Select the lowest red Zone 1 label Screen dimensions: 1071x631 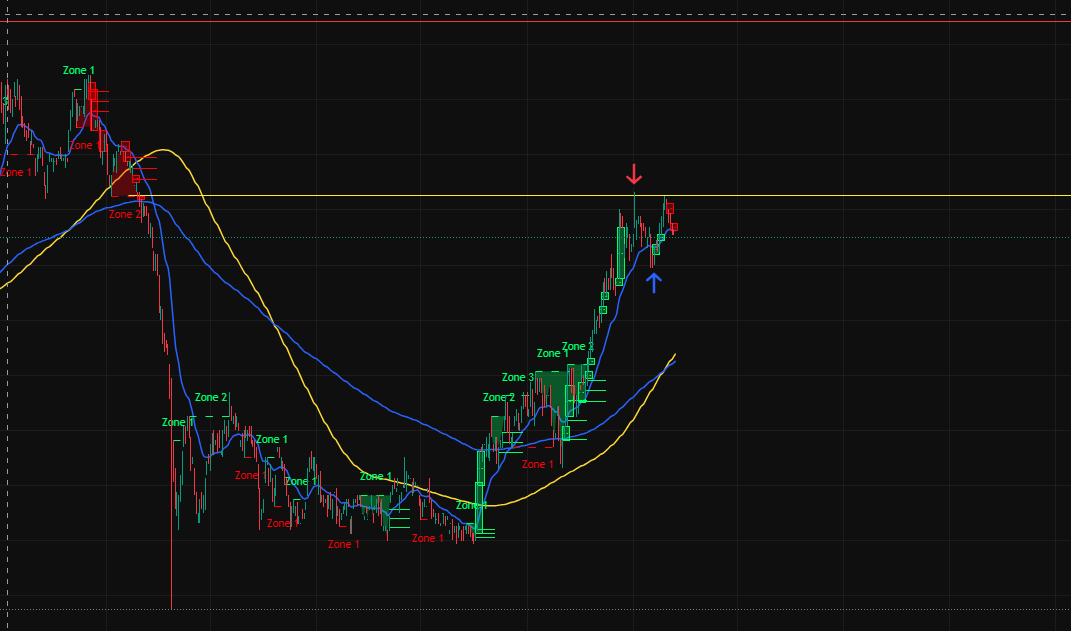pos(344,544)
